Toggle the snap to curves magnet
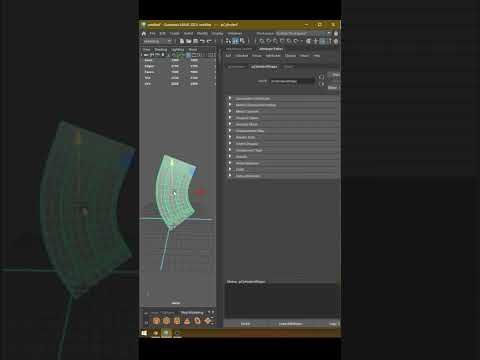Viewport: 480px width, 360px height. tap(269, 41)
